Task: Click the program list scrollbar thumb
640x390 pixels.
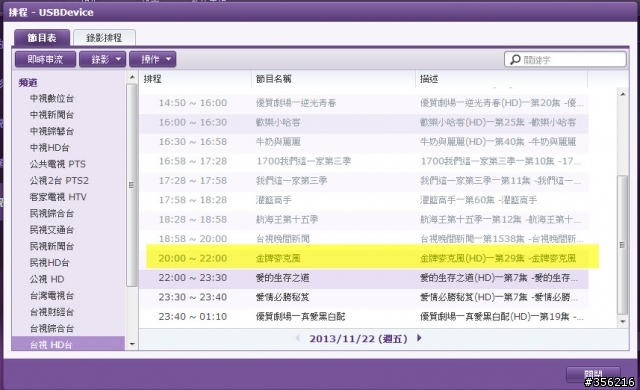Action: (x=622, y=245)
